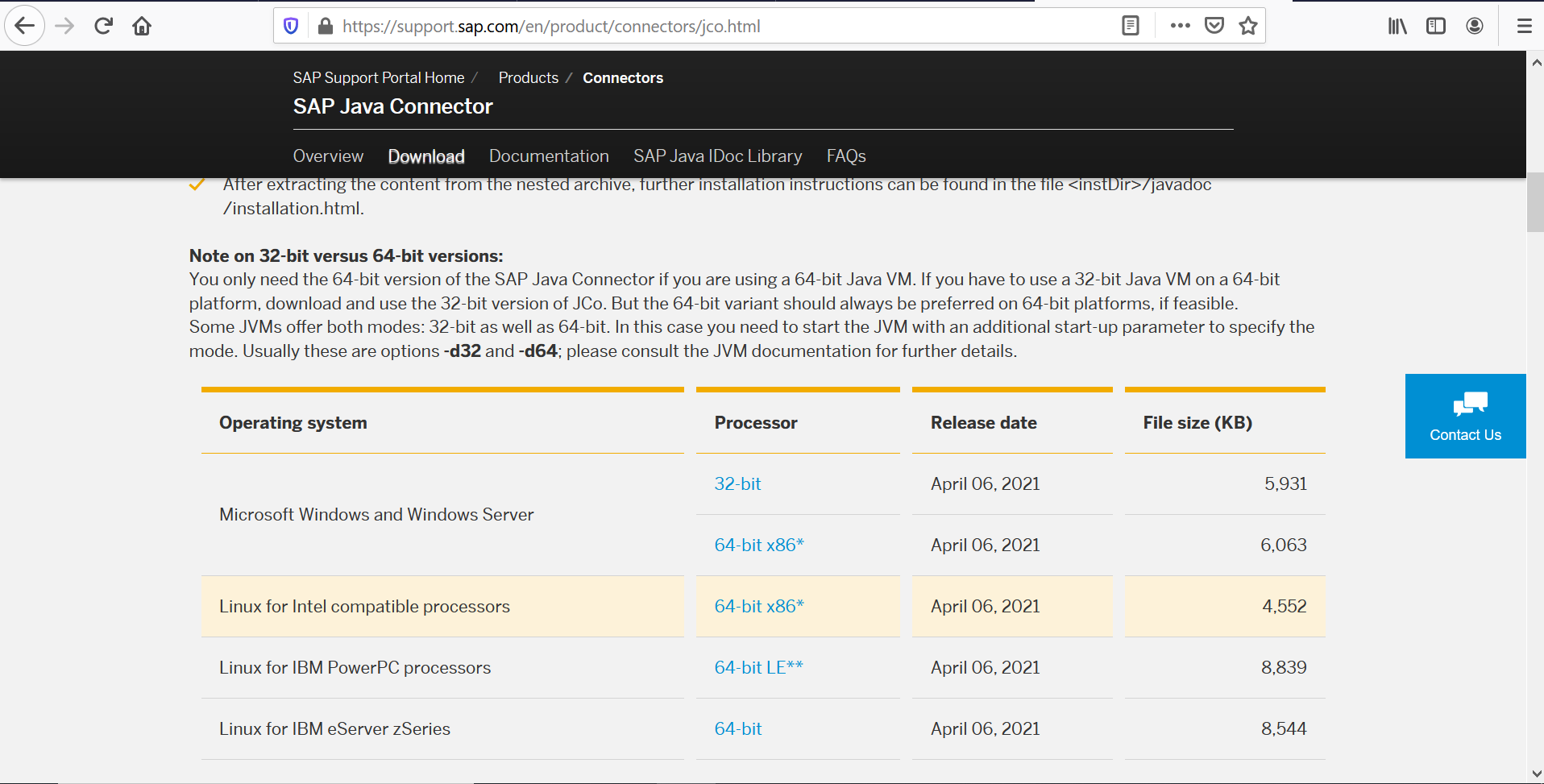Click release date in Linux Intel row
Screen dimensions: 1544x784
tap(986, 606)
